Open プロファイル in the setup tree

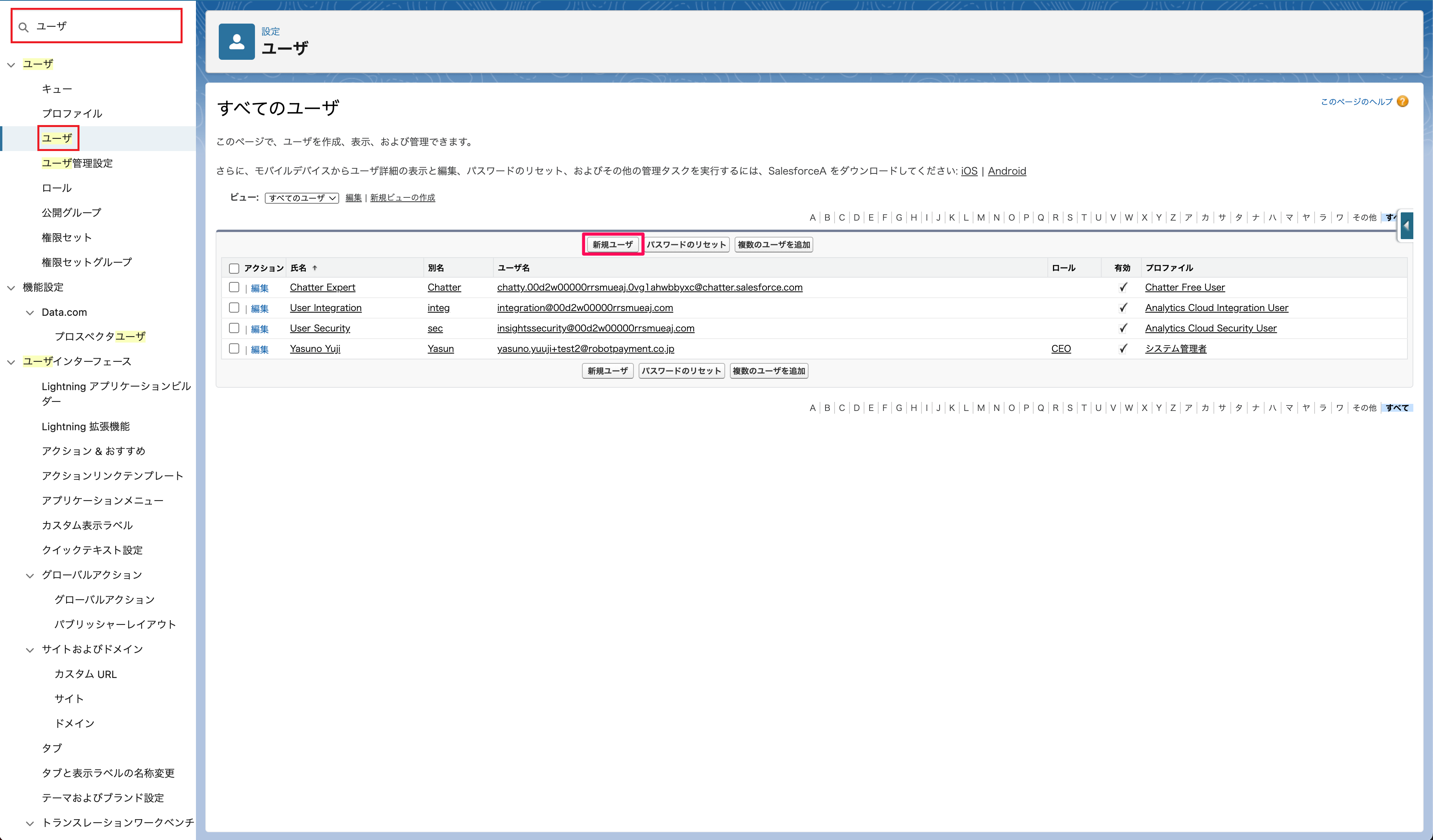72,114
